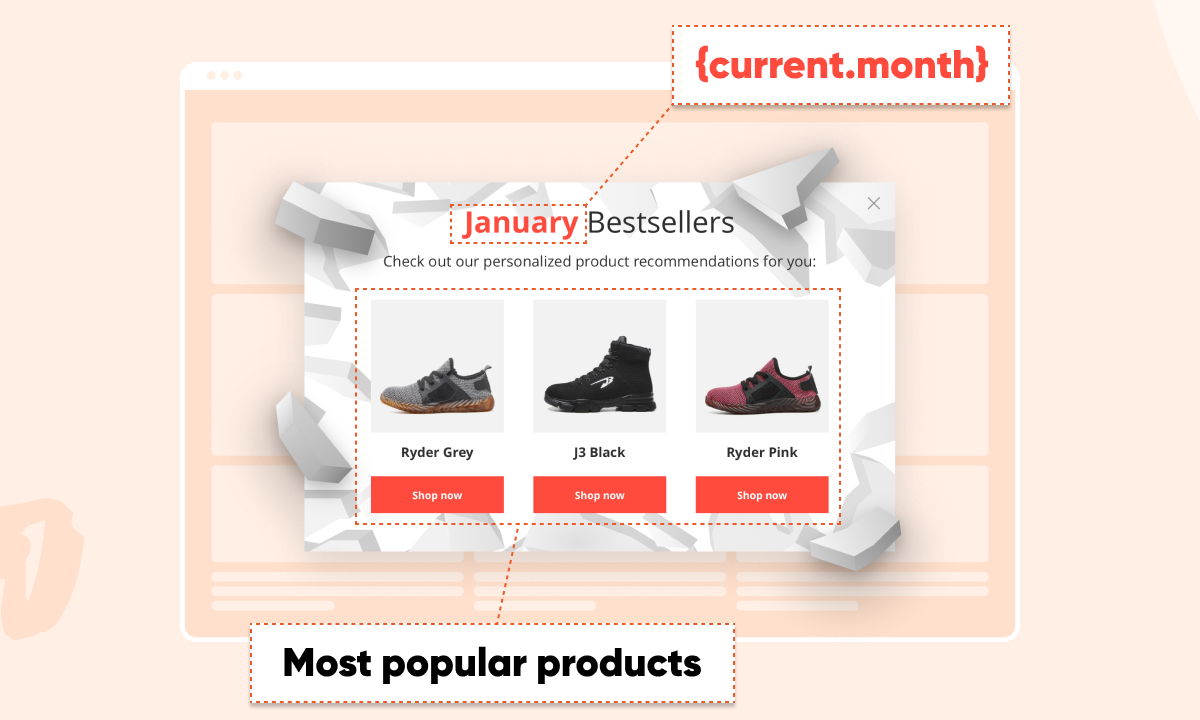Click Shop now below Ryder Pink
This screenshot has width=1200, height=720.
pyautogui.click(x=762, y=495)
